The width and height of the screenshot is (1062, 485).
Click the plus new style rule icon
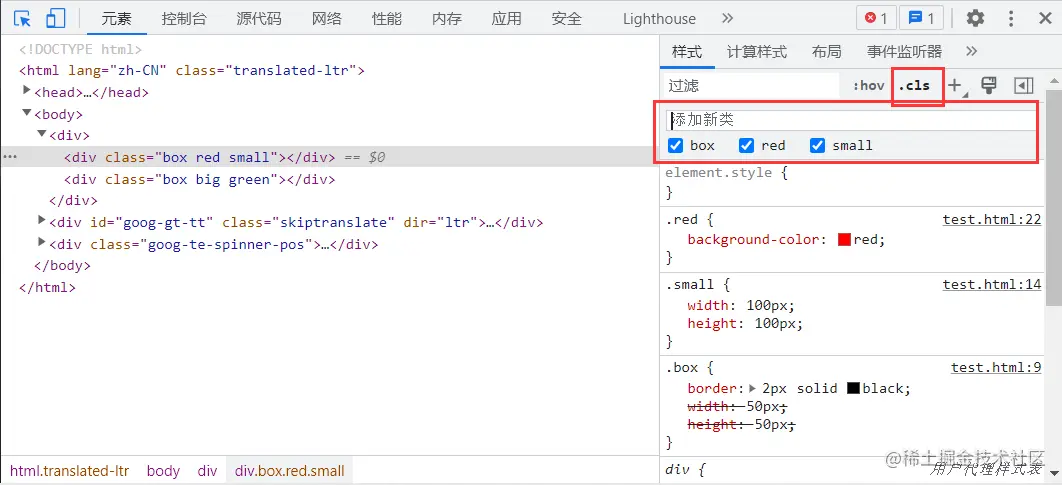[x=954, y=85]
